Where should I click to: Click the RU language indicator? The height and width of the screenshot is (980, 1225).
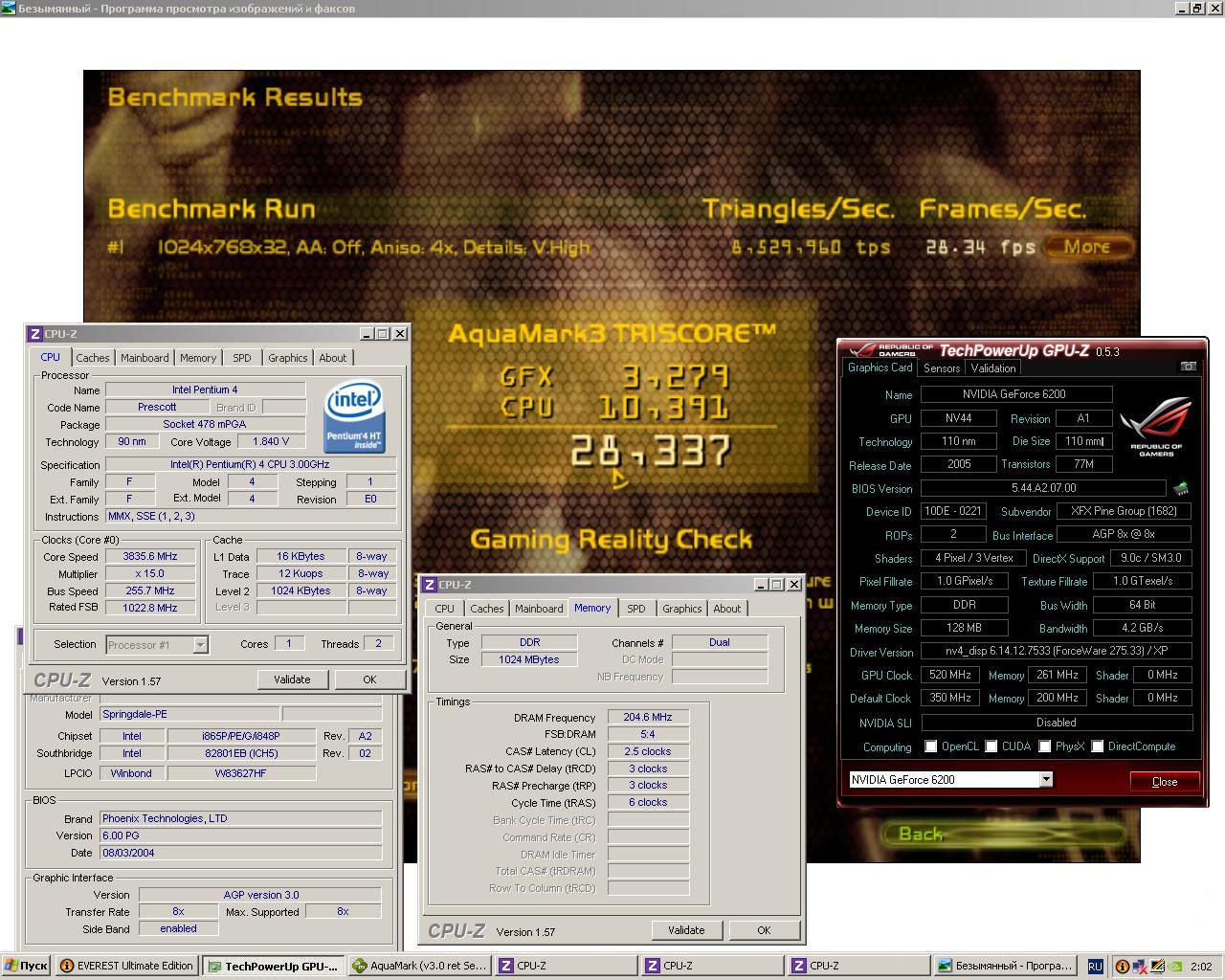[1095, 967]
